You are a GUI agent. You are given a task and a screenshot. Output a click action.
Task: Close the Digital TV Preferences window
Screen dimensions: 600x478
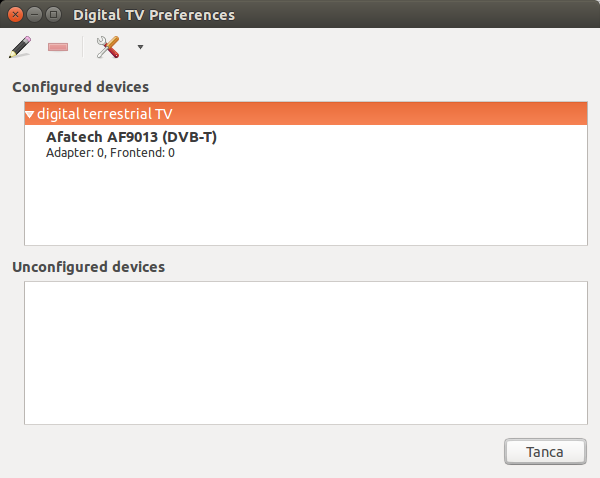(x=16, y=15)
